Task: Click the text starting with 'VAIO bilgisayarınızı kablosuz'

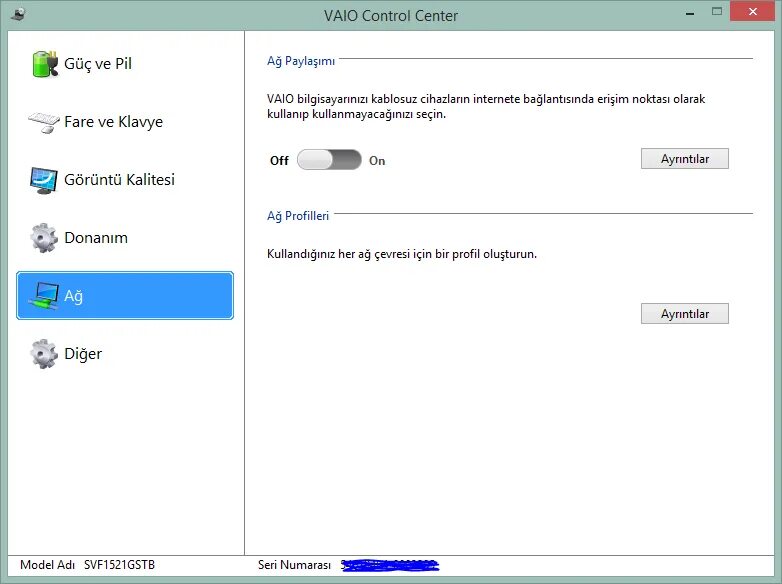Action: coord(486,106)
